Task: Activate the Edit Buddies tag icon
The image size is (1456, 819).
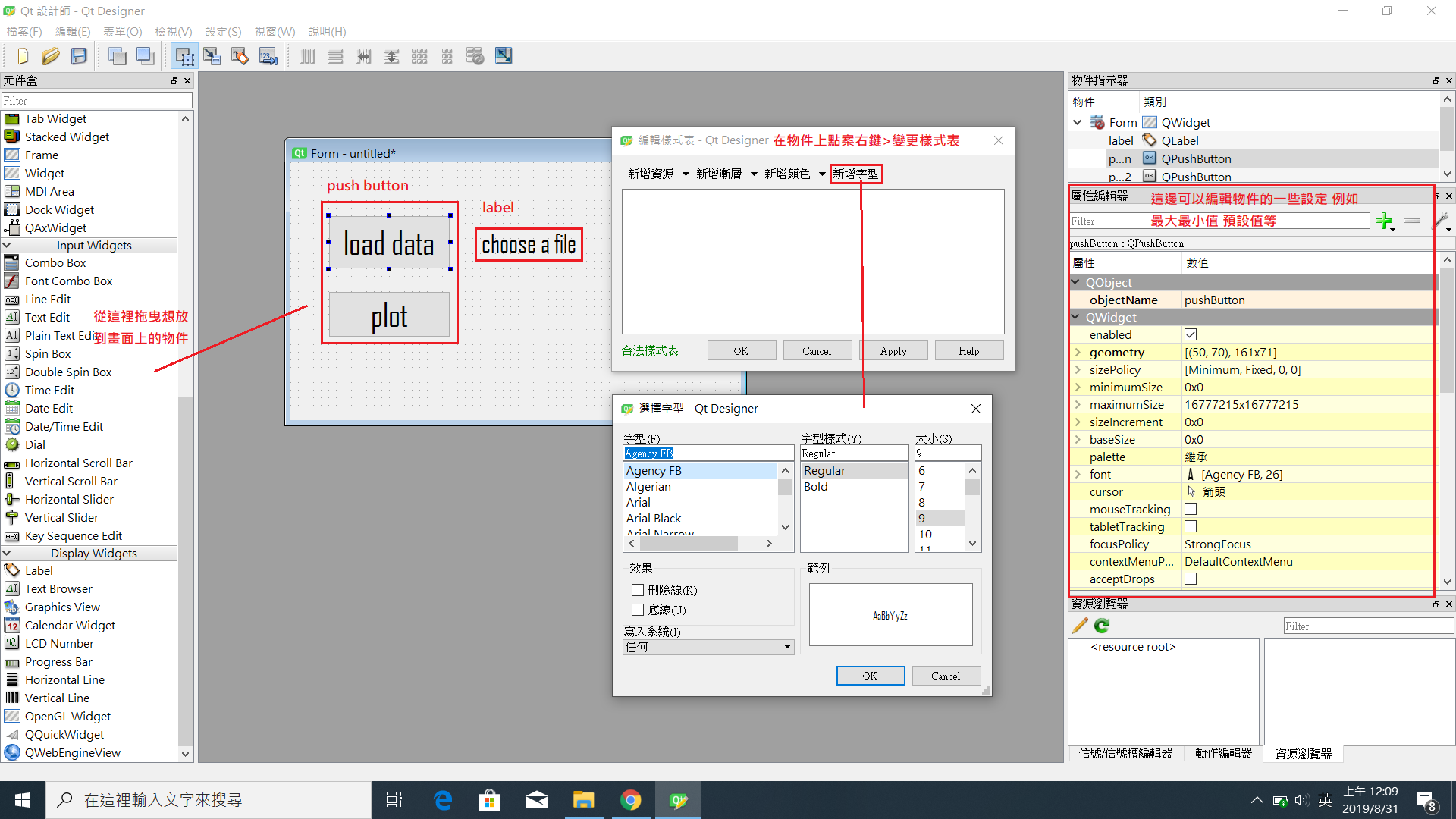Action: pyautogui.click(x=240, y=56)
